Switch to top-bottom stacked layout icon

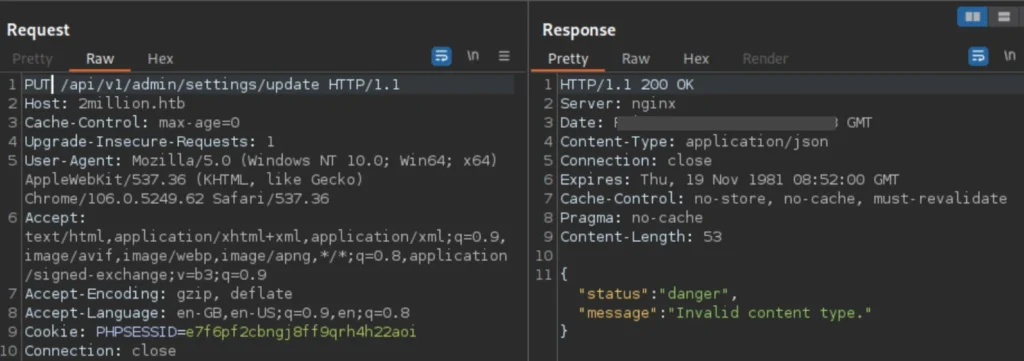pos(1004,17)
